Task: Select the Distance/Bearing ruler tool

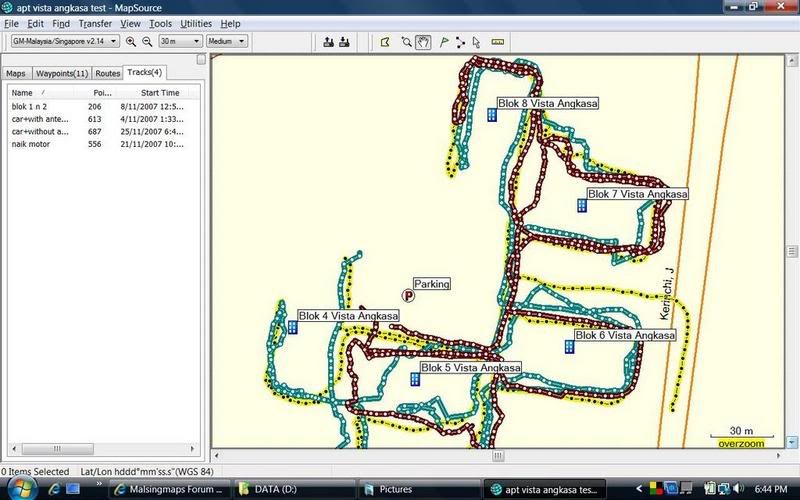Action: [498, 42]
